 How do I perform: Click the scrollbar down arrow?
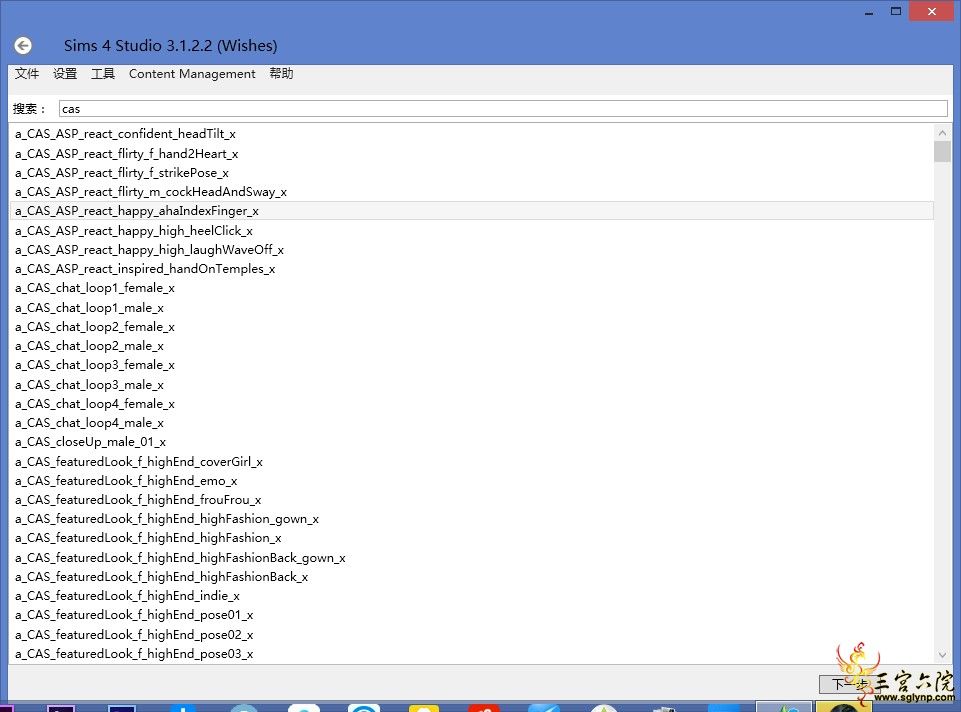pyautogui.click(x=942, y=654)
